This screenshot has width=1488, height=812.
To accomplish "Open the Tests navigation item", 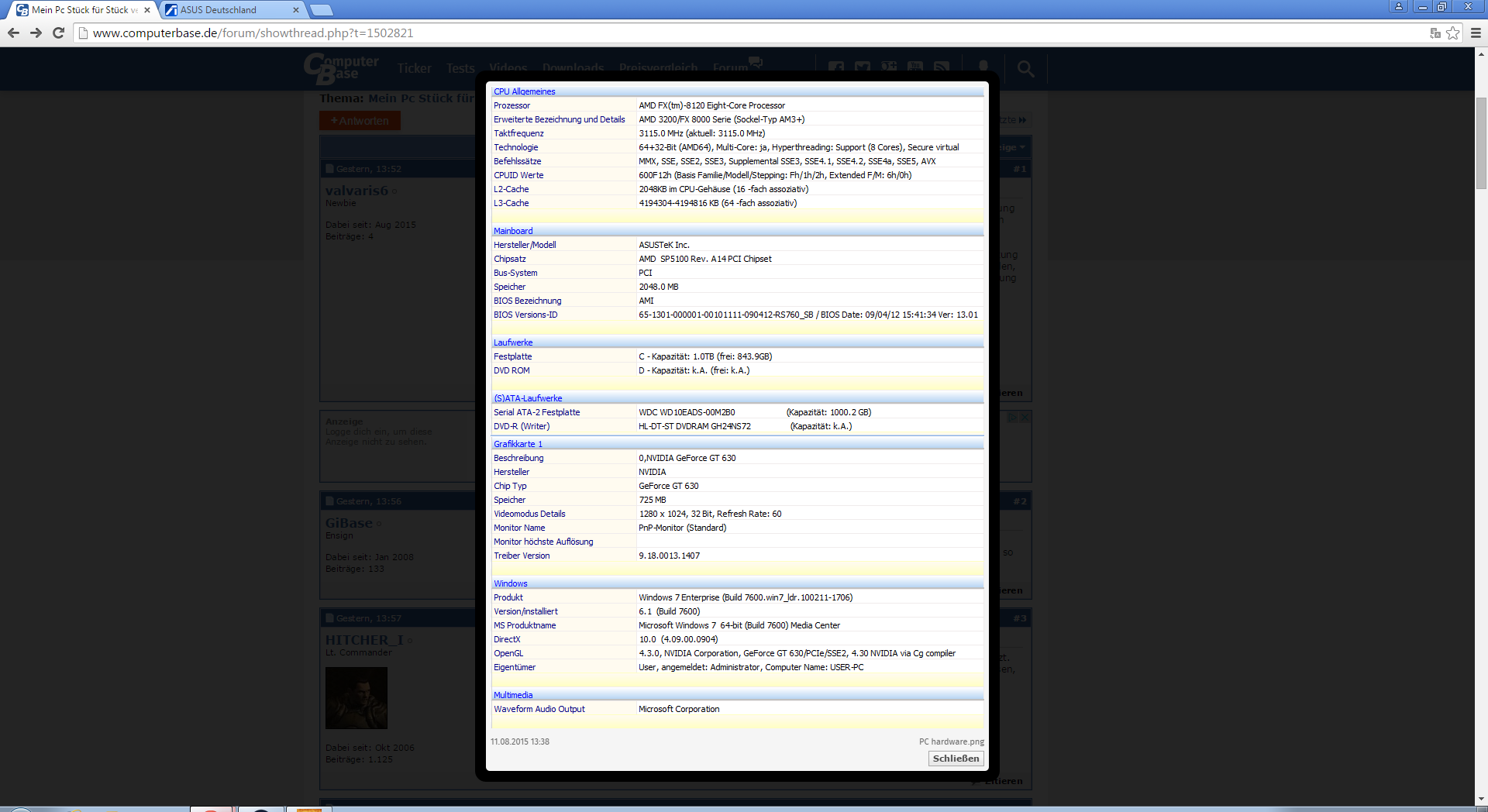I will [x=460, y=68].
